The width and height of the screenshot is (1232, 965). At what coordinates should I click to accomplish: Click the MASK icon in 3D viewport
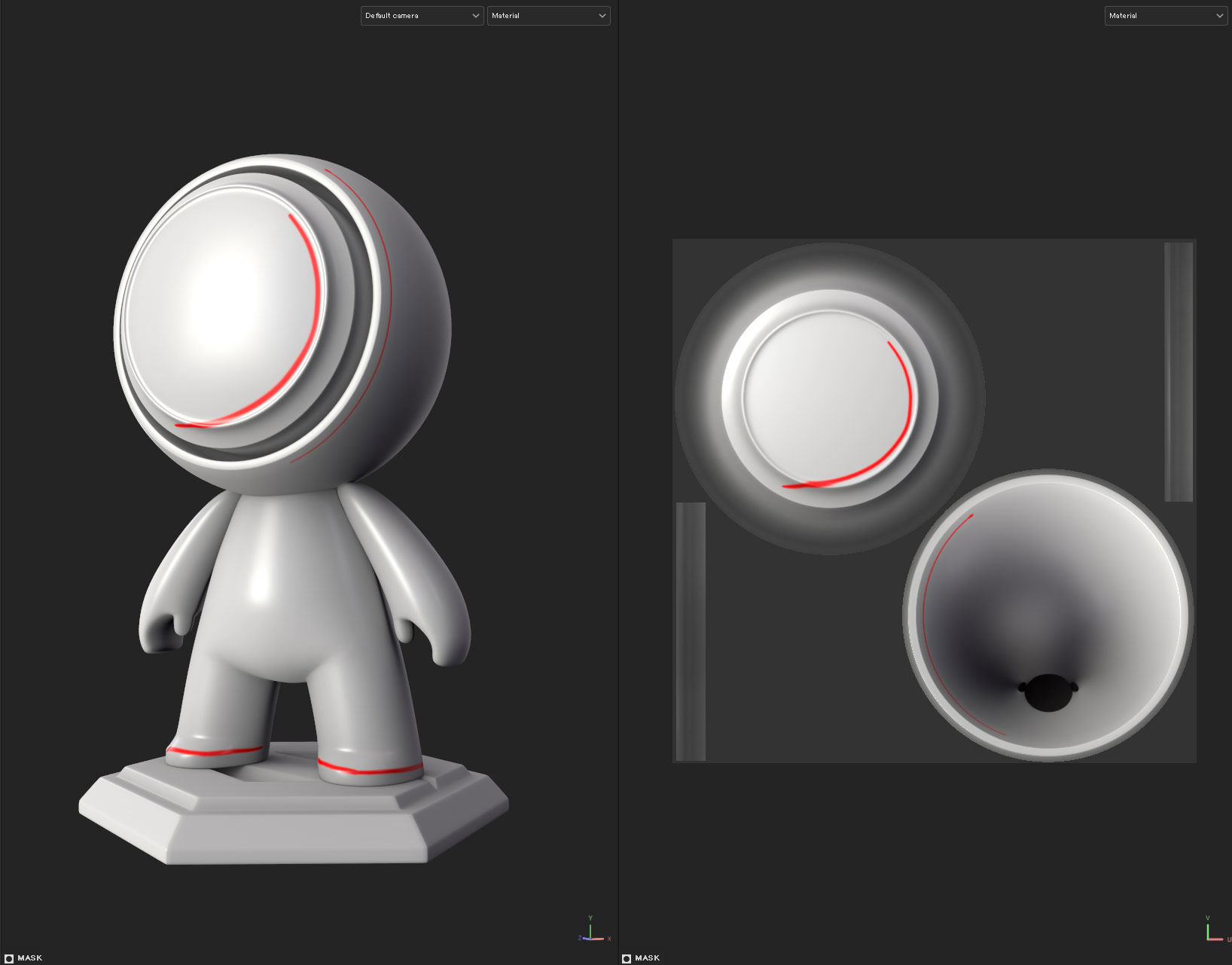coord(9,958)
